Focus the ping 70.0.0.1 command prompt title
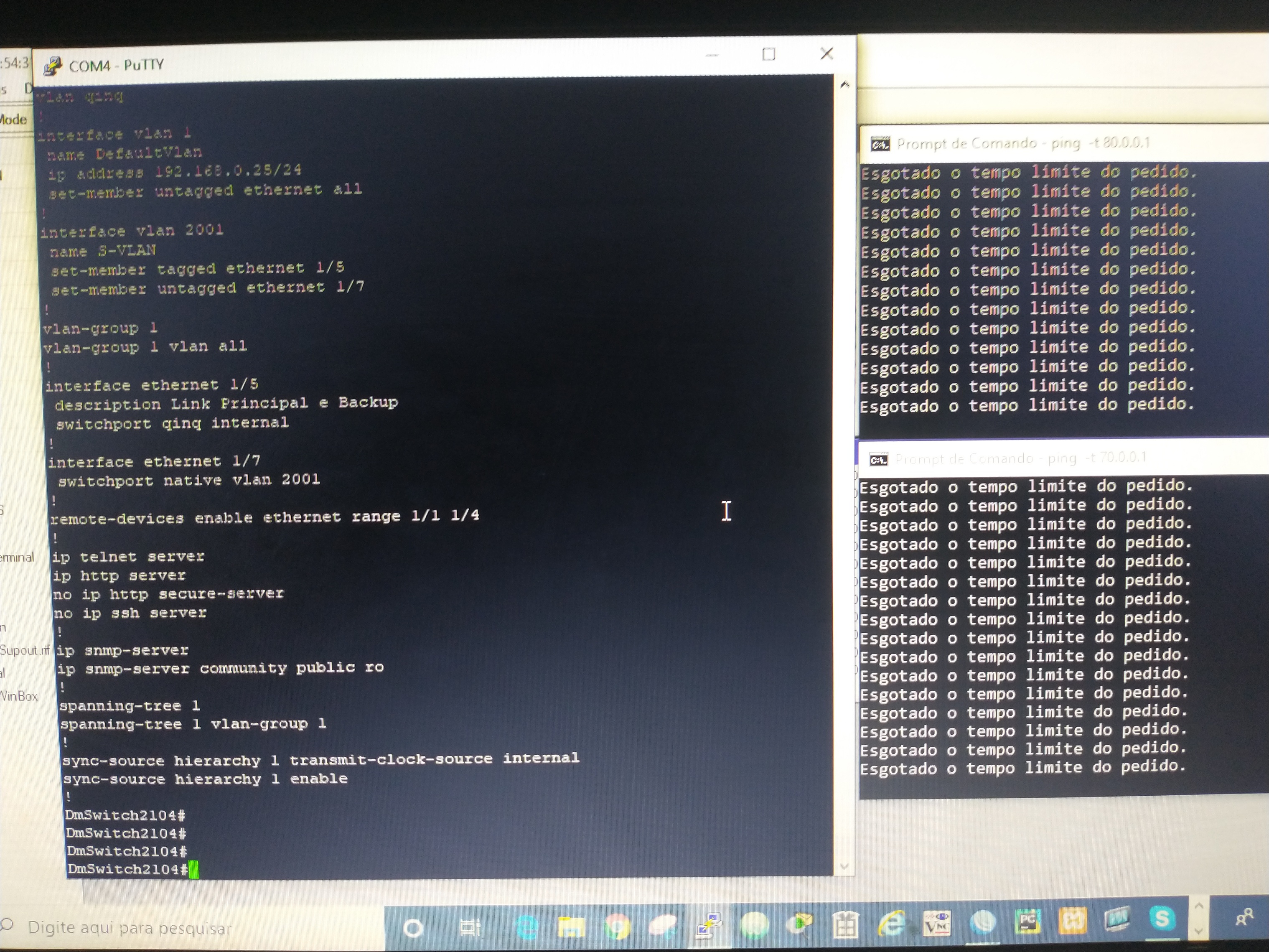The image size is (1269, 952). pyautogui.click(x=1020, y=458)
